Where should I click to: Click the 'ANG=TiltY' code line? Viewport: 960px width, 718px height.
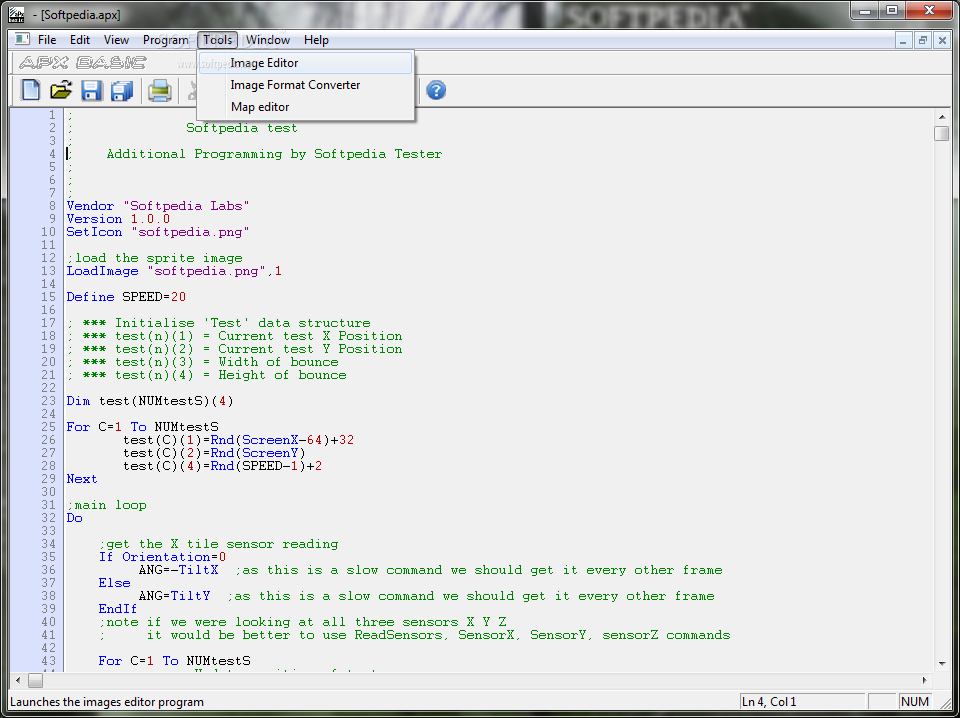tap(174, 596)
